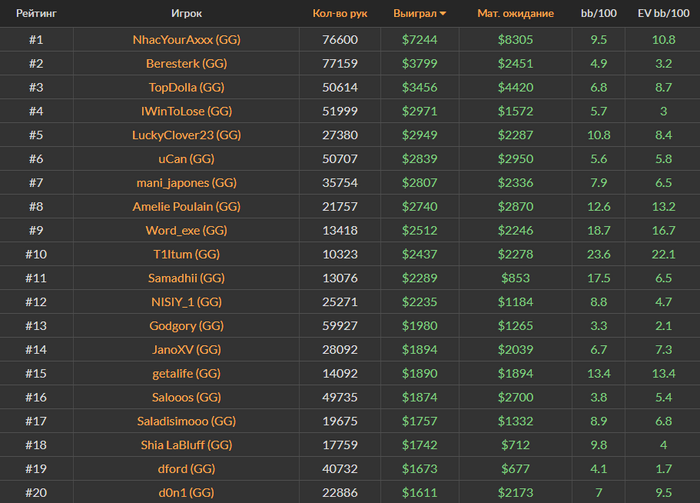Image resolution: width=700 pixels, height=503 pixels.
Task: Click the Игрок column header
Action: coord(186,14)
